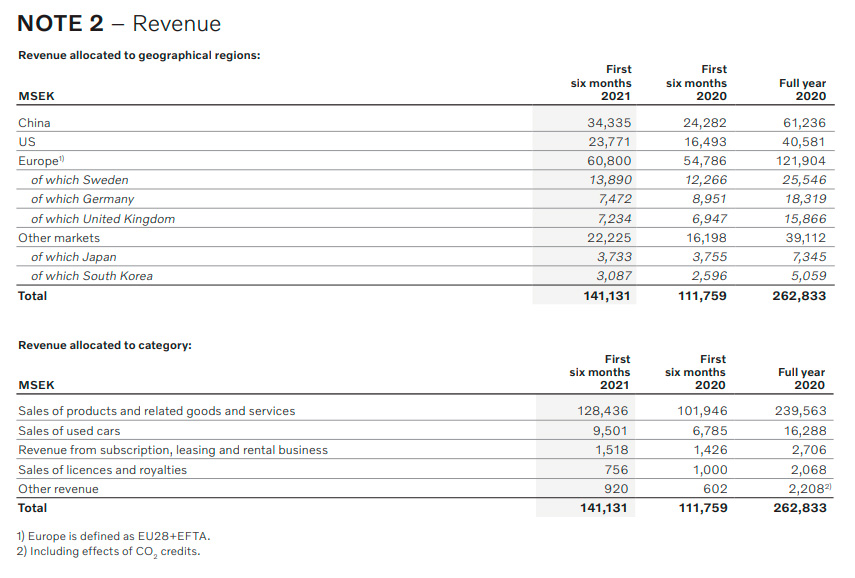The height and width of the screenshot is (578, 855).
Task: Select the 'of which Sweden' row label
Action: tap(80, 180)
